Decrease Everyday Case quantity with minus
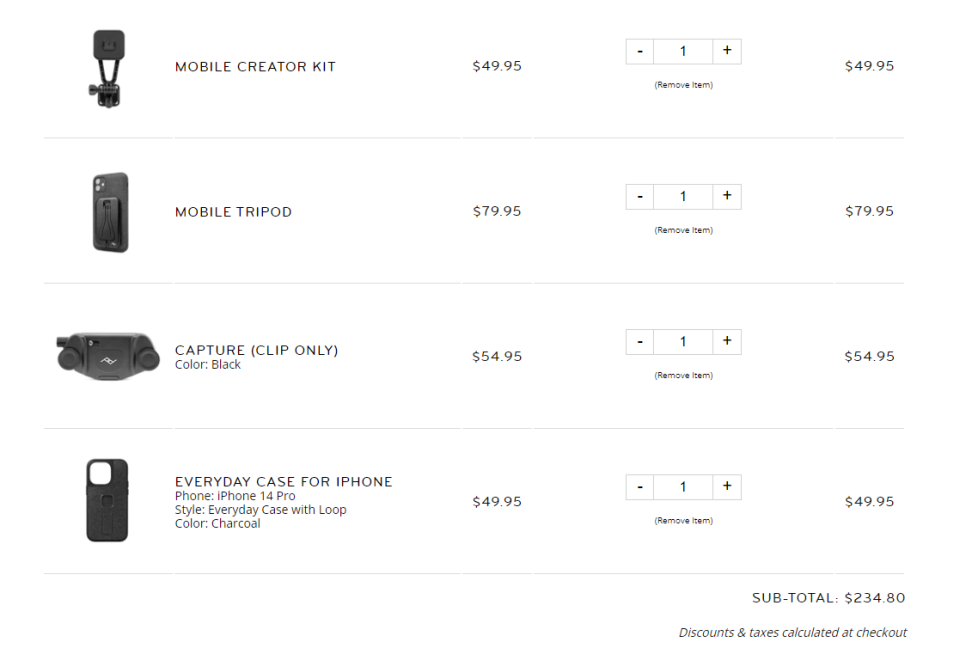This screenshot has width=966, height=648. (x=639, y=487)
